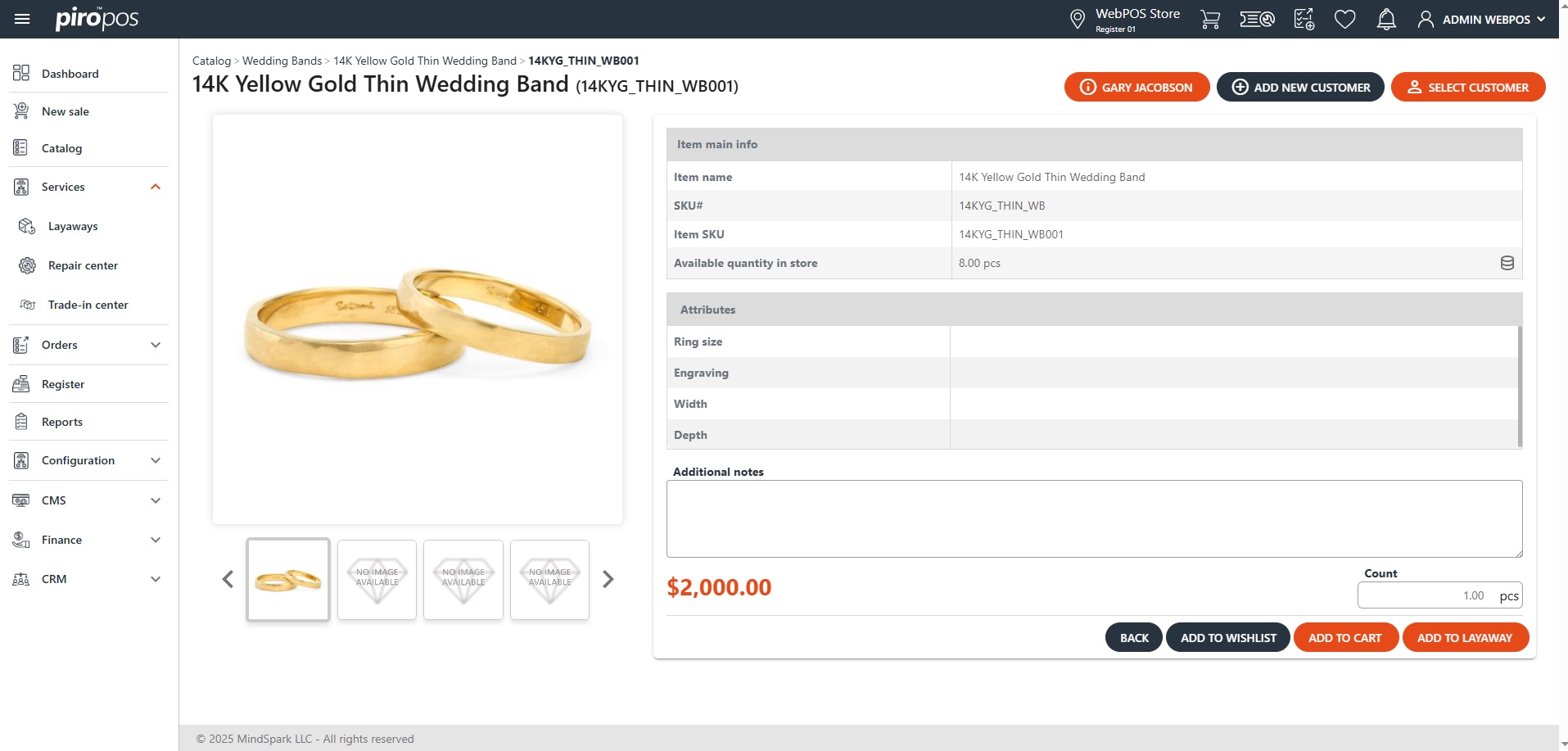This screenshot has width=1568, height=751.
Task: Click the Additional notes text area
Action: (1094, 518)
